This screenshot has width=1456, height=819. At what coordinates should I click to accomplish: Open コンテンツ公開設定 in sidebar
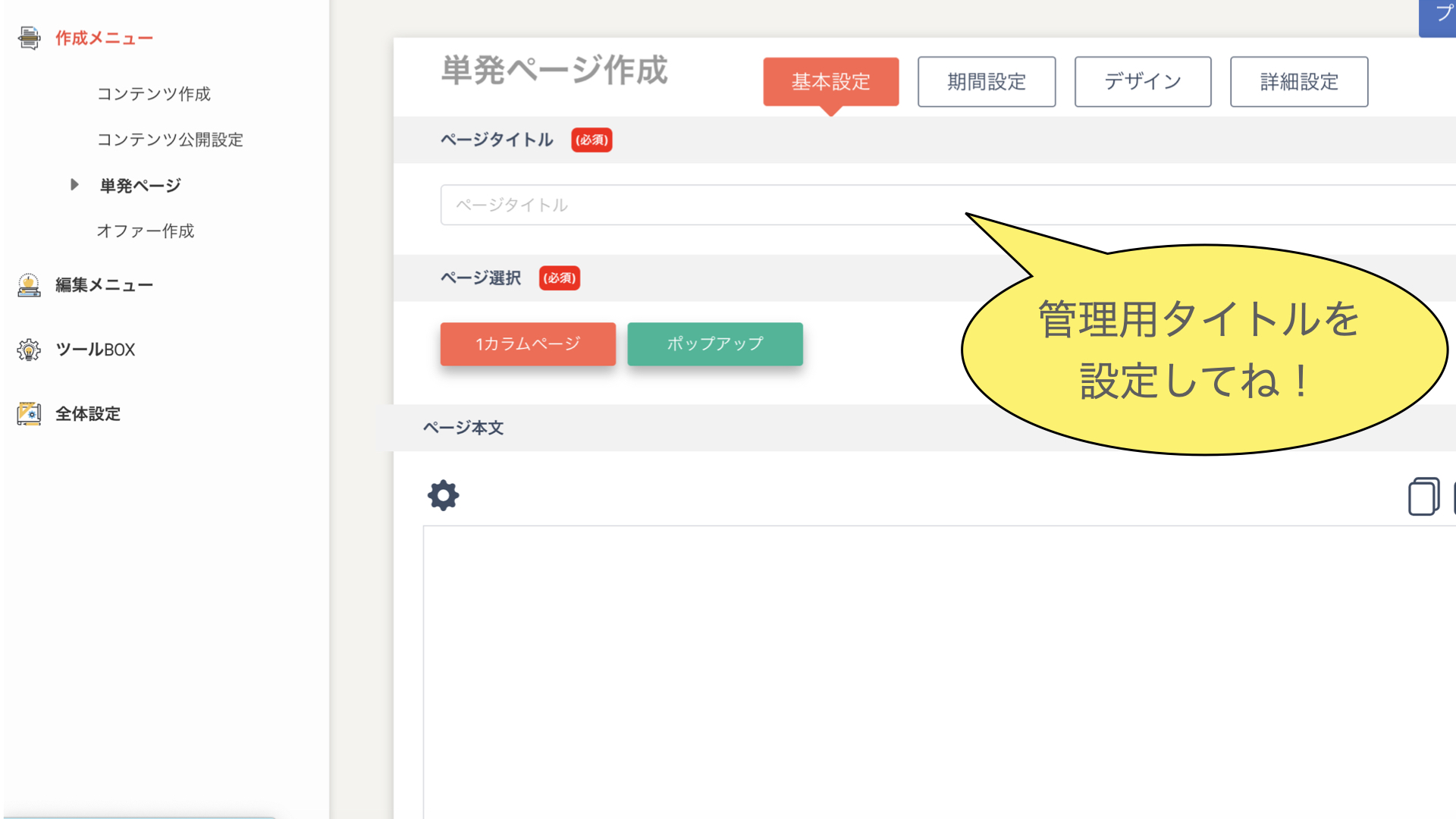pos(170,140)
